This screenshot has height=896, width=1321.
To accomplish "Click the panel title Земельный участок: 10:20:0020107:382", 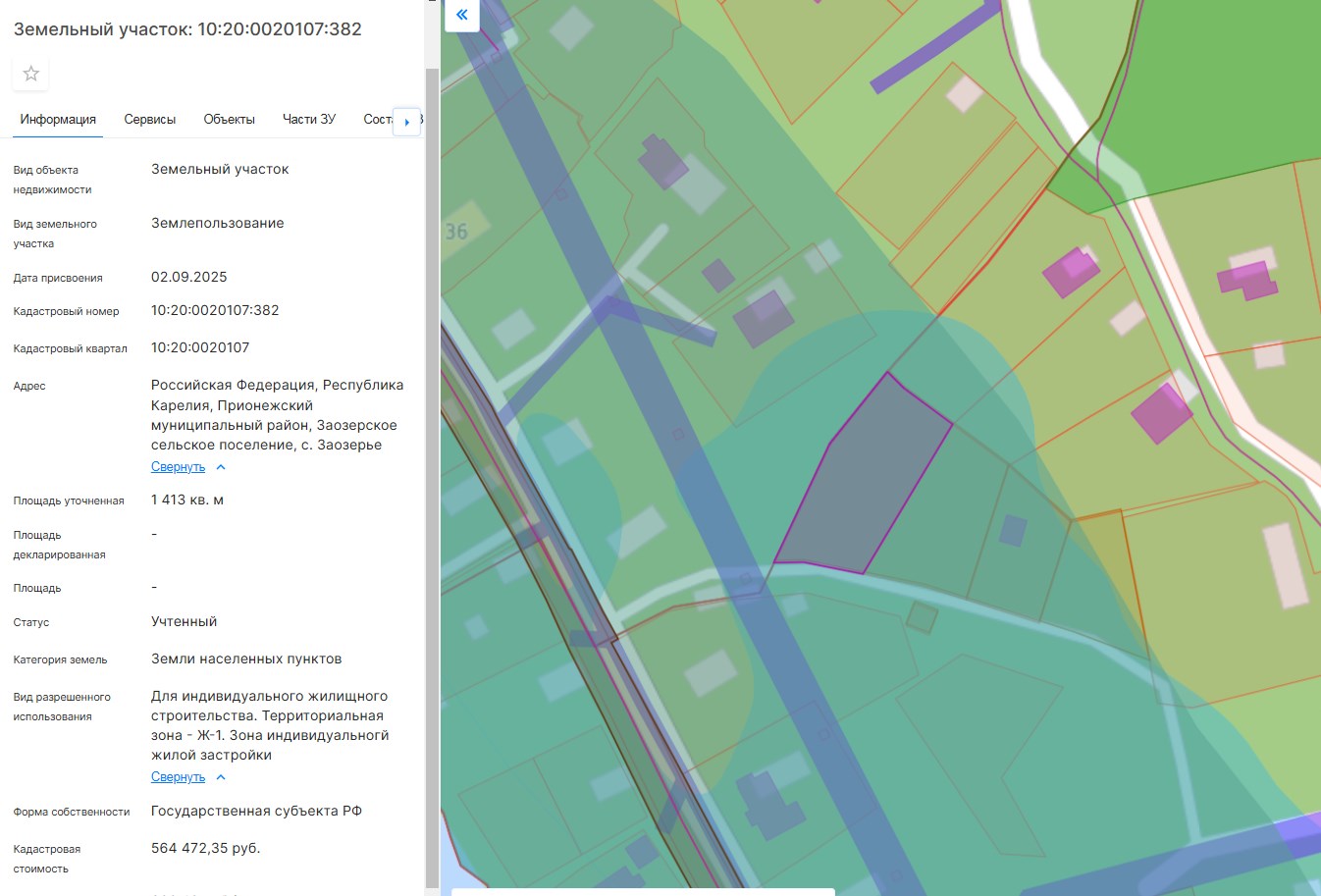I will pyautogui.click(x=187, y=29).
